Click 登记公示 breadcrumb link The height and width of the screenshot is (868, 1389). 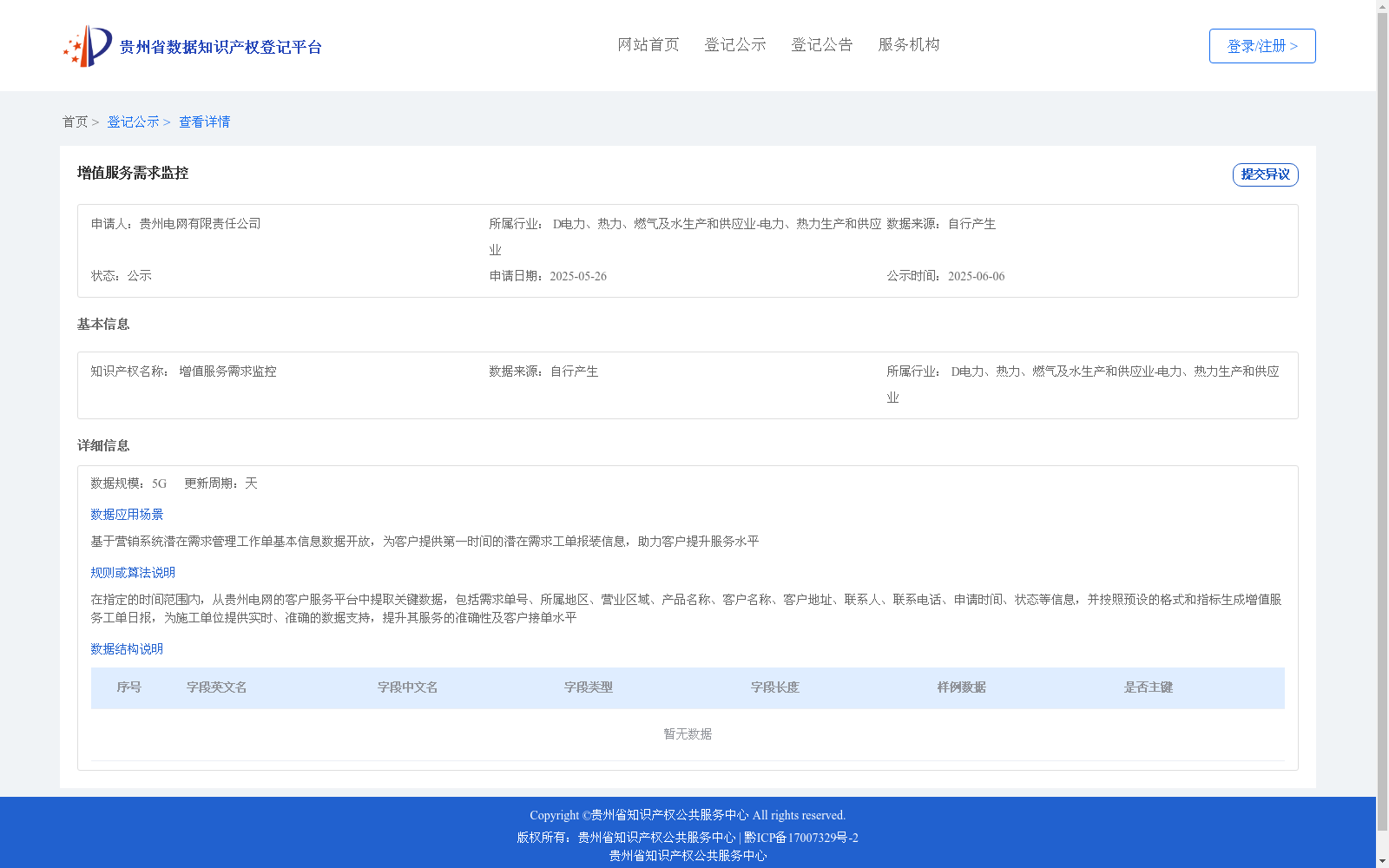[133, 122]
